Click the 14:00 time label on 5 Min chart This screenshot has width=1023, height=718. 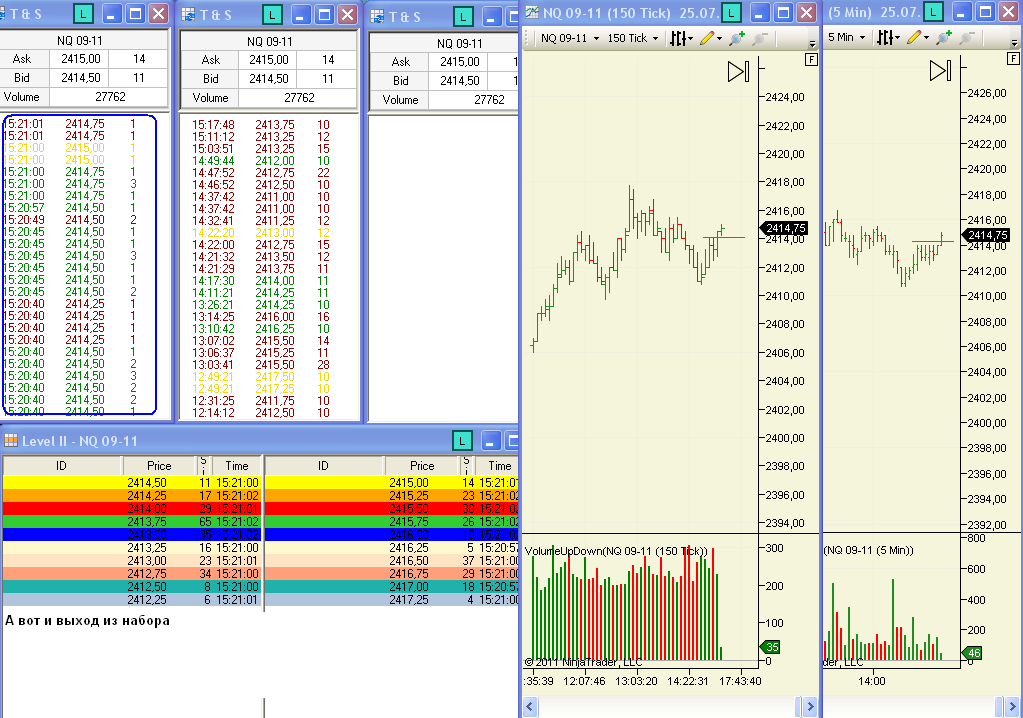pos(872,681)
